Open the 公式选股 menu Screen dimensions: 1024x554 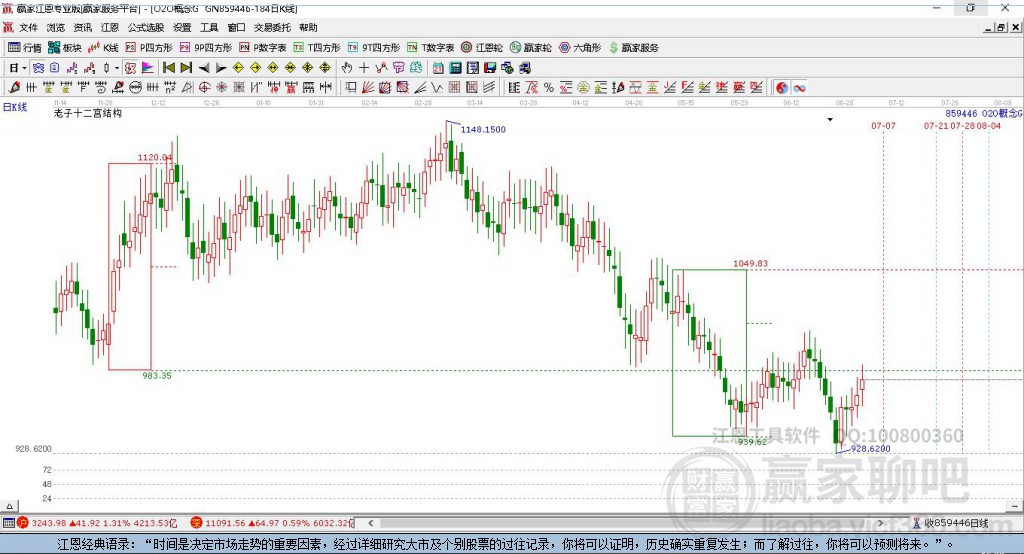146,27
